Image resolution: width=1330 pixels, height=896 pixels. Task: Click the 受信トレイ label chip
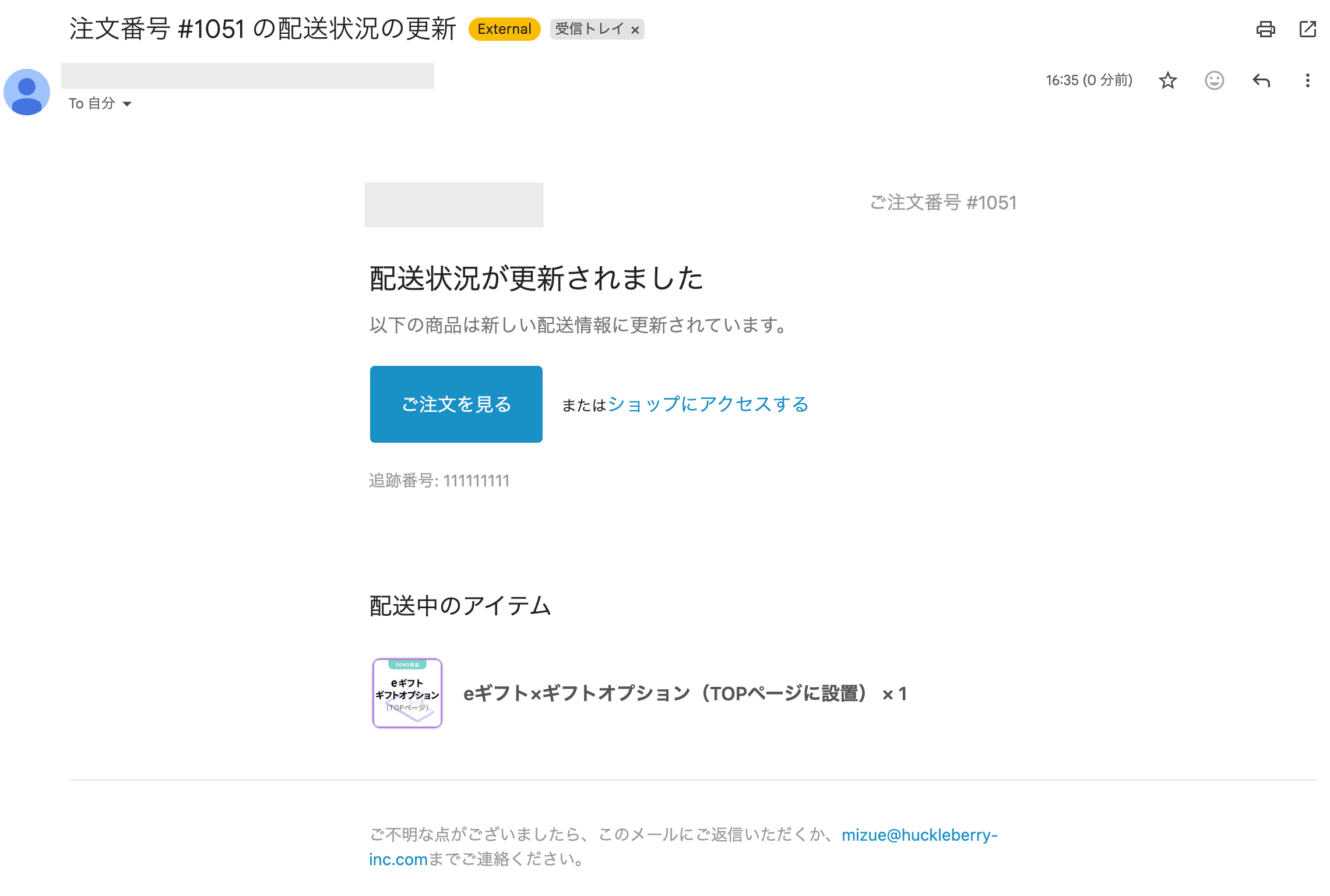(x=589, y=29)
